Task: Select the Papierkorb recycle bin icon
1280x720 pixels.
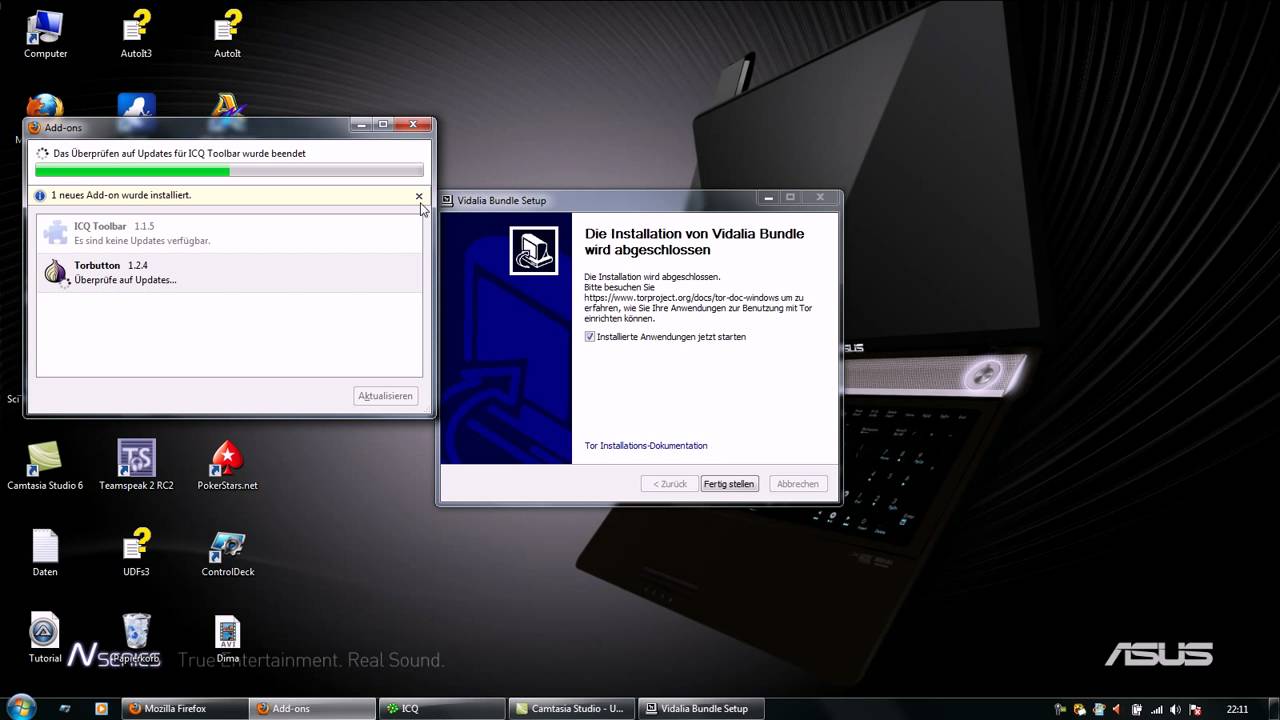Action: click(136, 638)
